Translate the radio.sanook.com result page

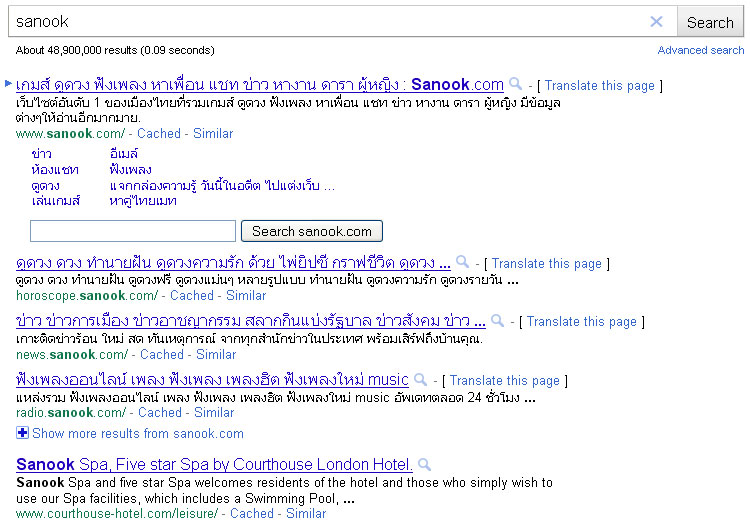click(504, 381)
